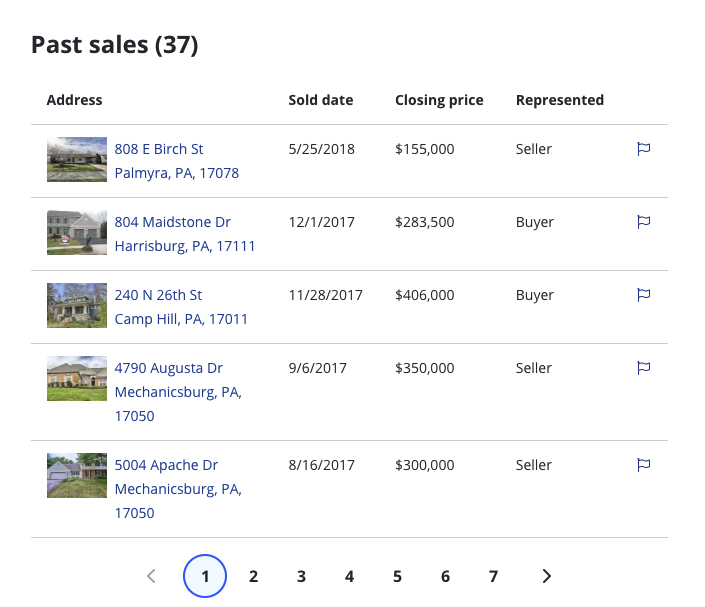The height and width of the screenshot is (607, 705).
Task: Jump to page 2 of past sales
Action: tap(254, 576)
